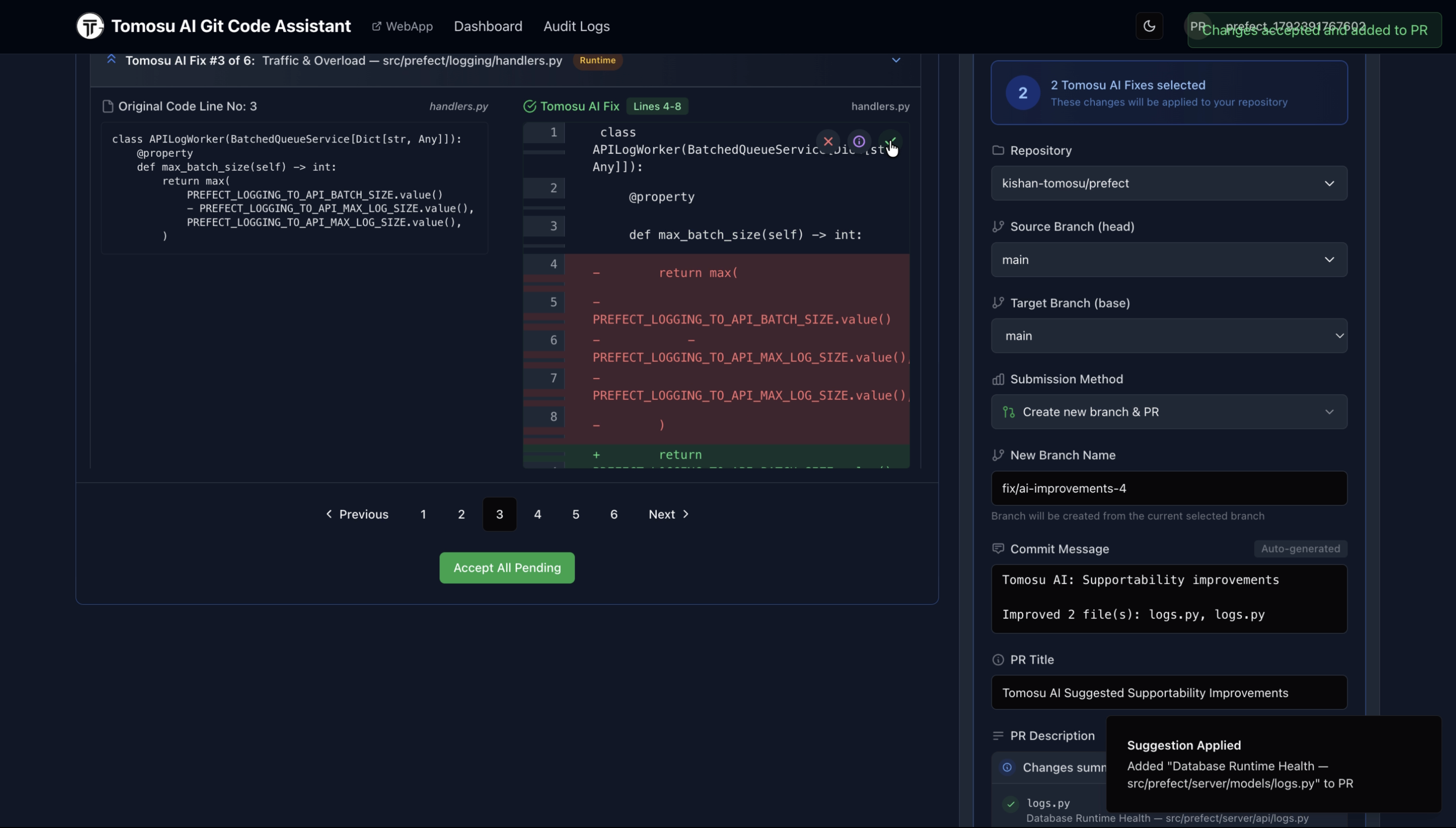This screenshot has width=1456, height=828.
Task: Open the Source Branch (head) dropdown
Action: 1169,260
